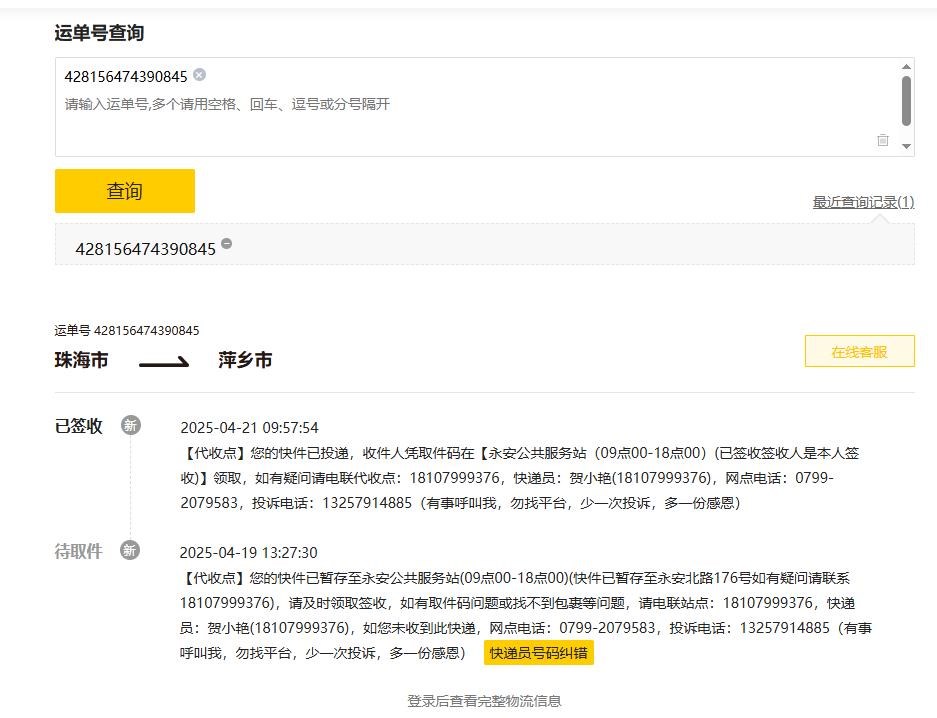Select the 已签收 status label
This screenshot has height=718, width=937.
click(78, 426)
